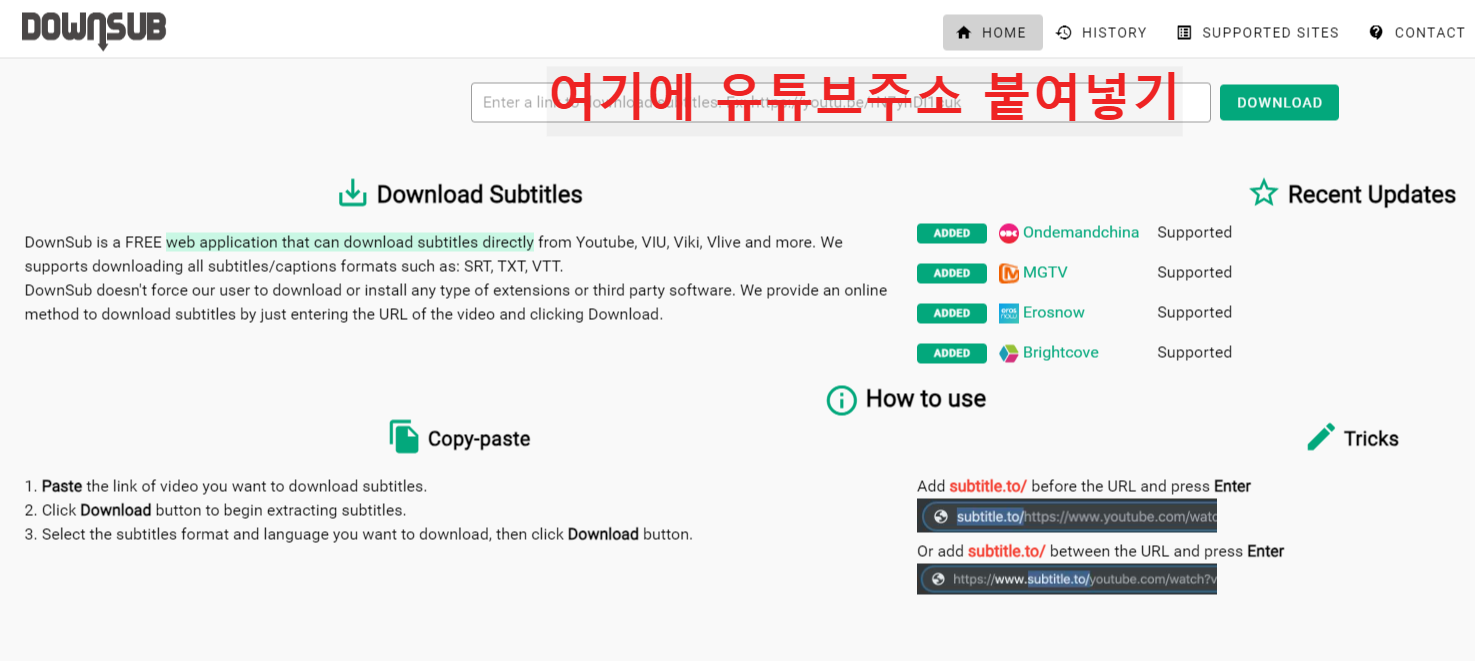Screen dimensions: 1475x661
Task: Open the Erosnow link
Action: point(1054,312)
